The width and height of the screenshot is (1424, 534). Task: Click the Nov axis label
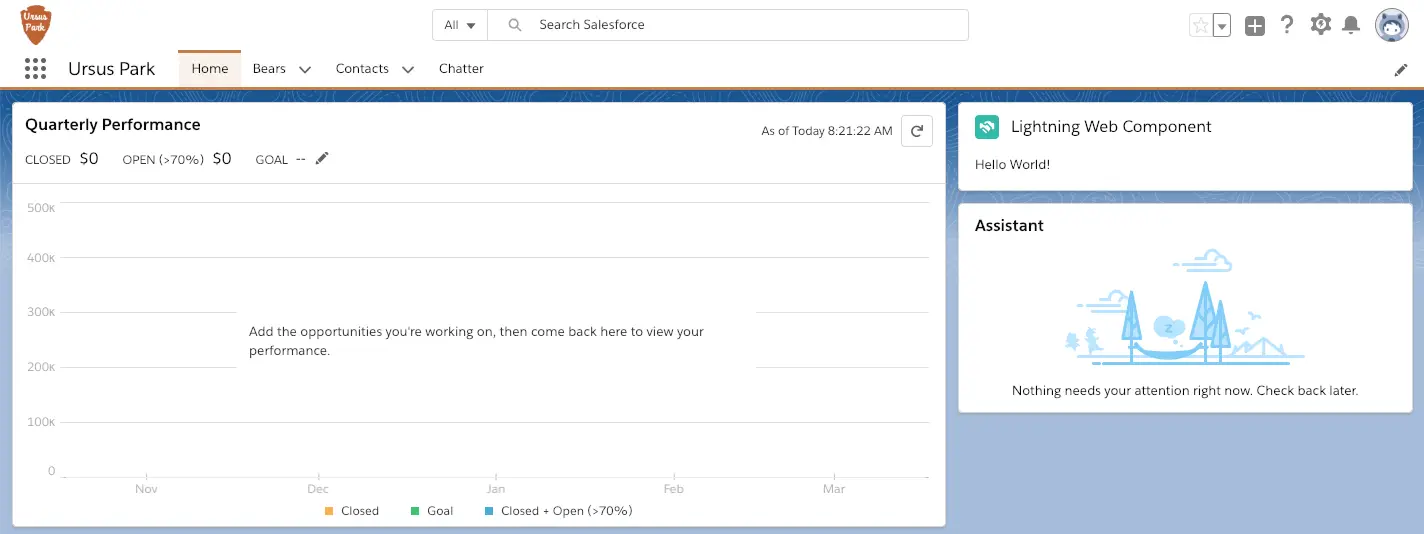tap(146, 489)
